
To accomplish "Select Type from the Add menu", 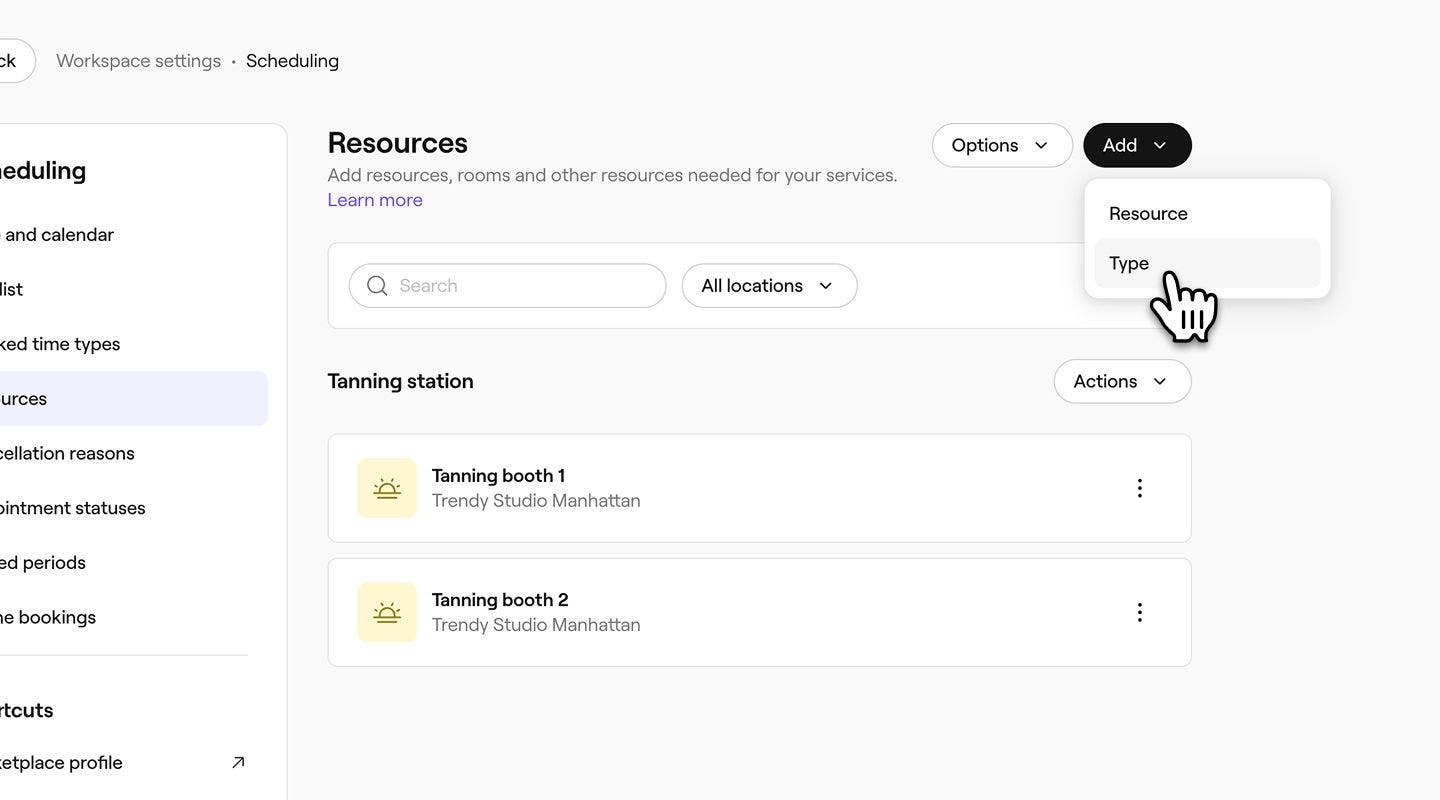I will pyautogui.click(x=1127, y=263).
